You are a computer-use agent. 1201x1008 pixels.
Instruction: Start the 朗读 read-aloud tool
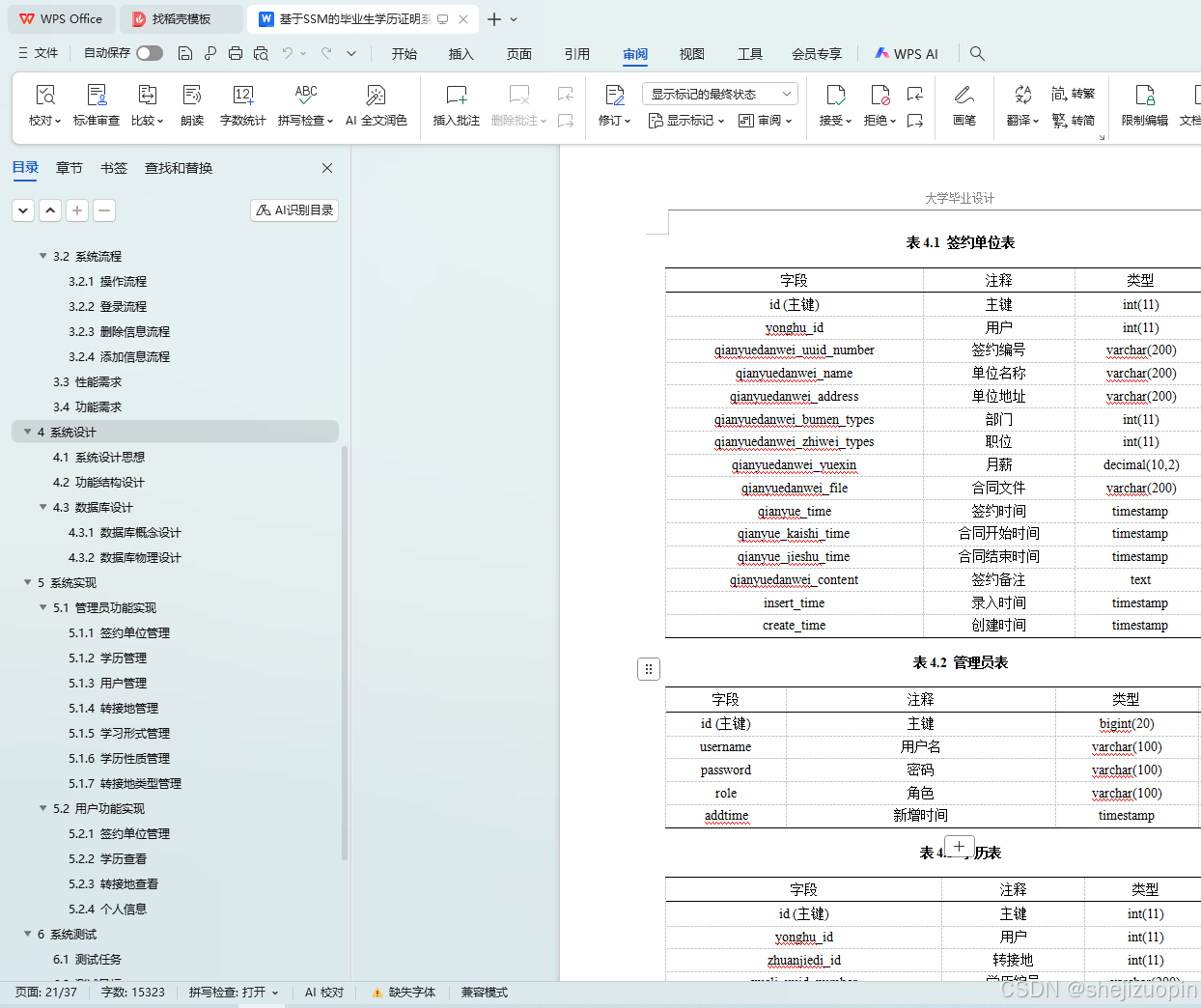tap(192, 105)
